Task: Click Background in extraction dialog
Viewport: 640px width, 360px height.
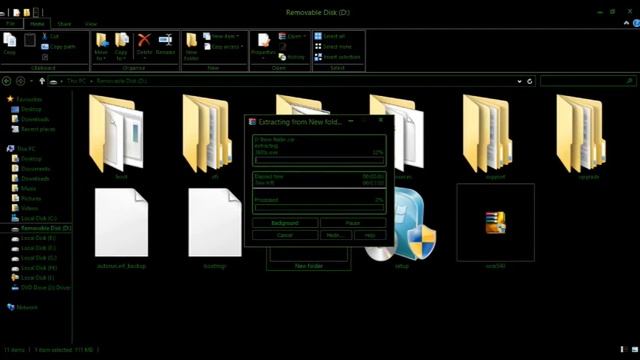Action: click(285, 223)
